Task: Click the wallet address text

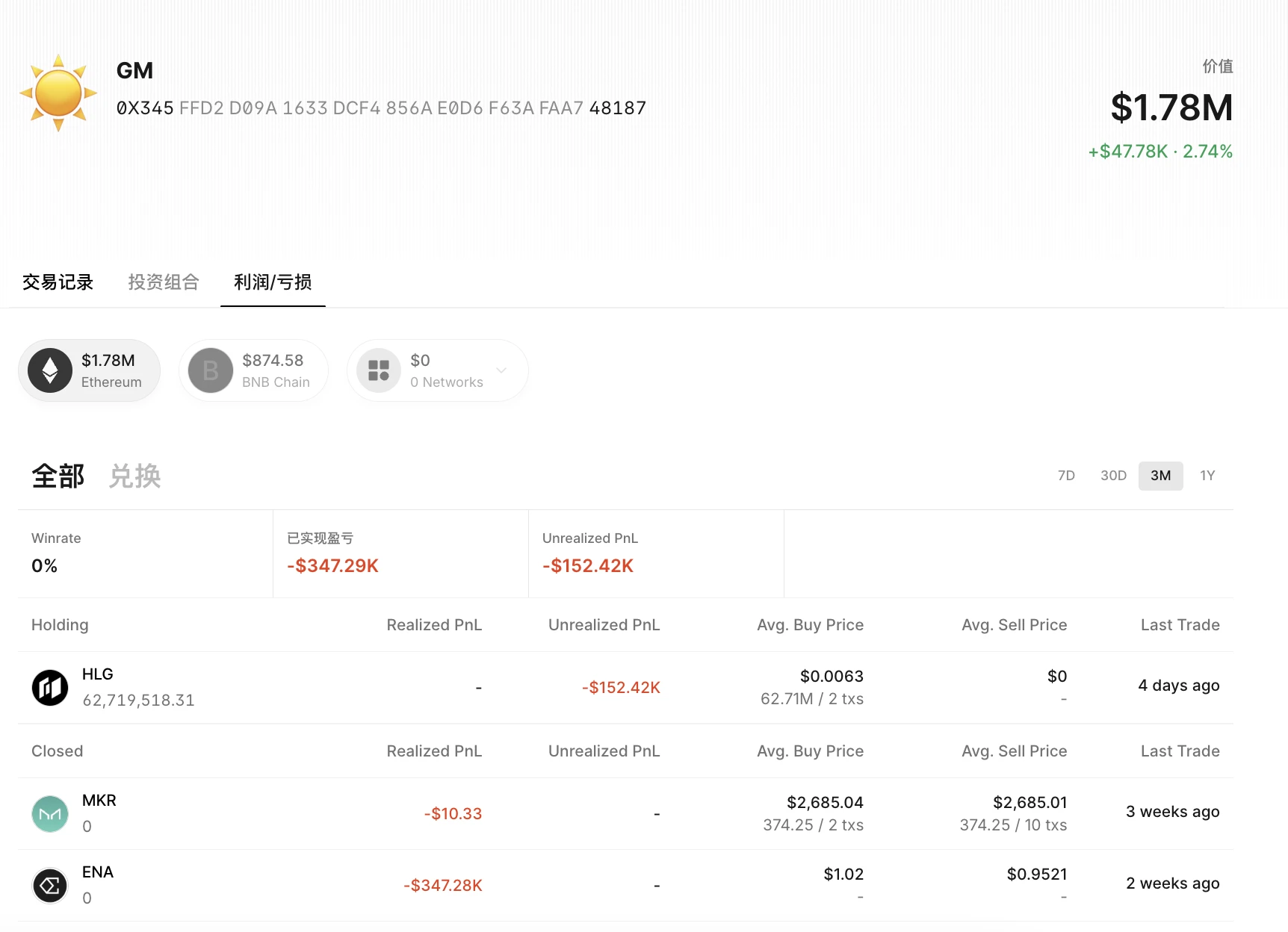Action: [x=381, y=108]
